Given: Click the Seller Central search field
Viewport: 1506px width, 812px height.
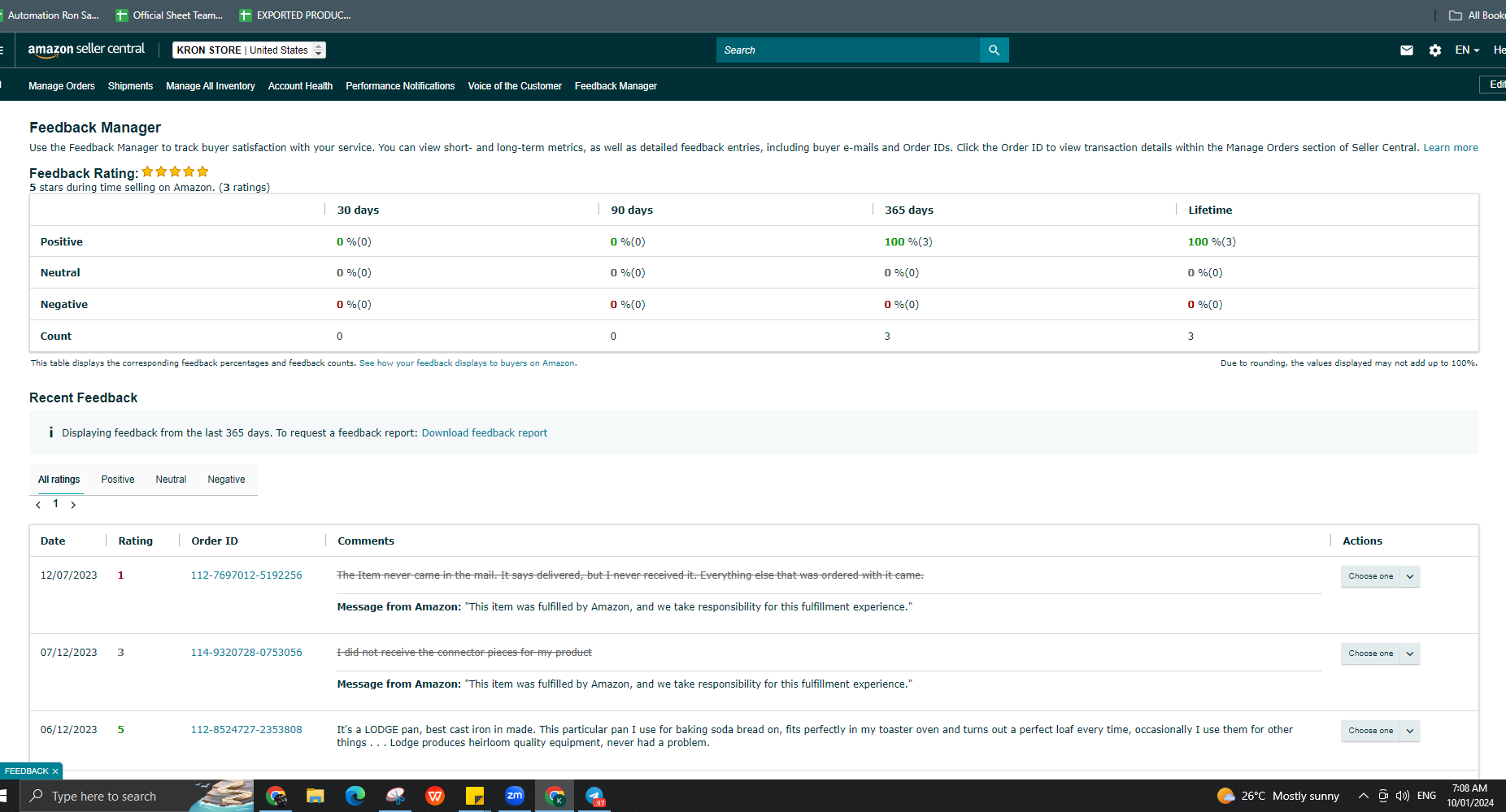Looking at the screenshot, I should coord(848,50).
